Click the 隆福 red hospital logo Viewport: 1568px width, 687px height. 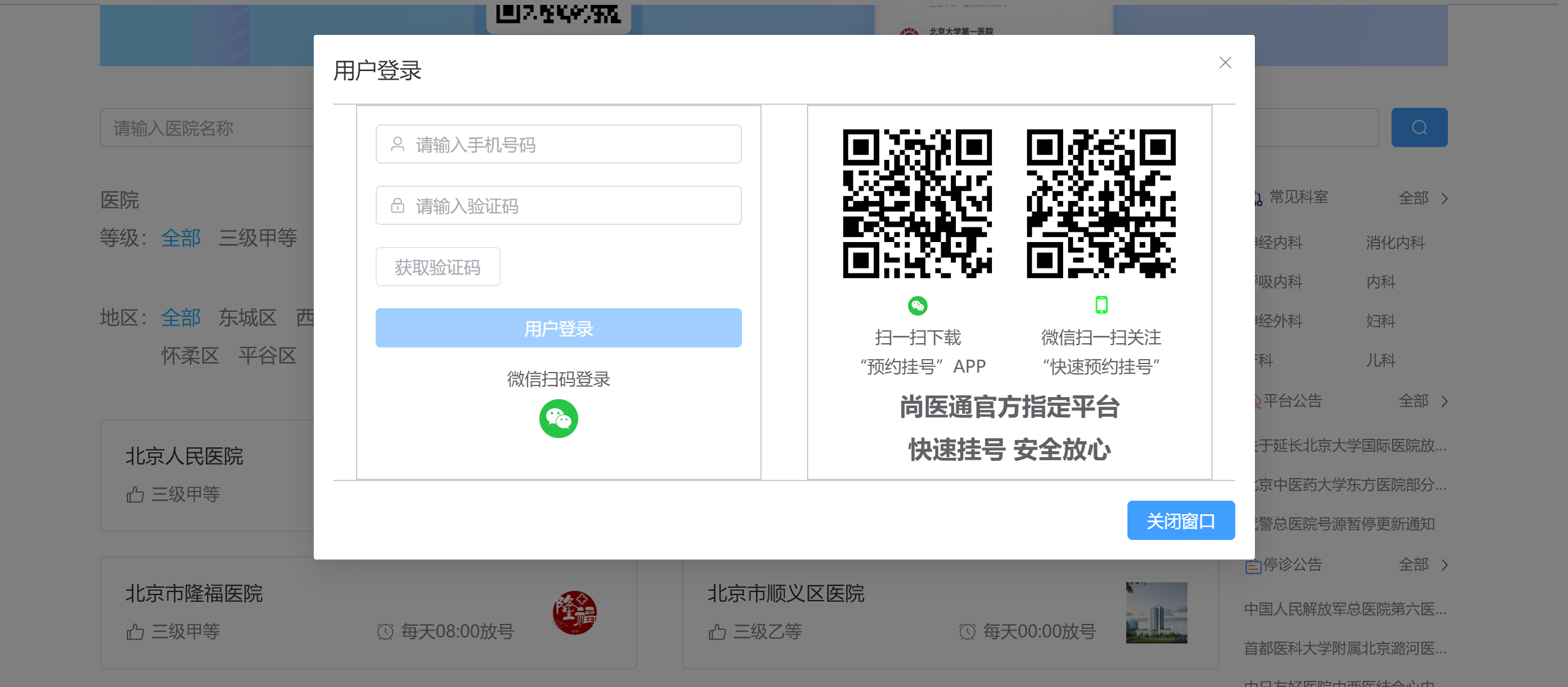[575, 612]
